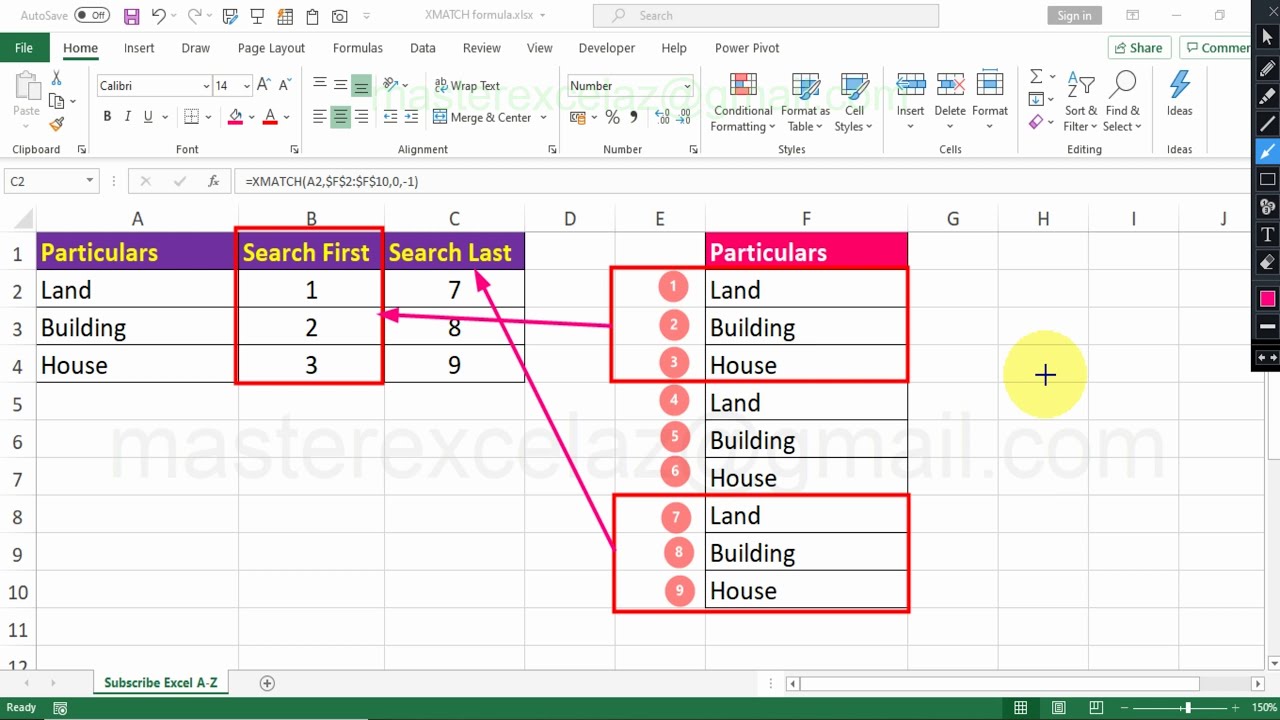This screenshot has width=1280, height=720.
Task: Click the Percent Style icon
Action: pyautogui.click(x=612, y=117)
